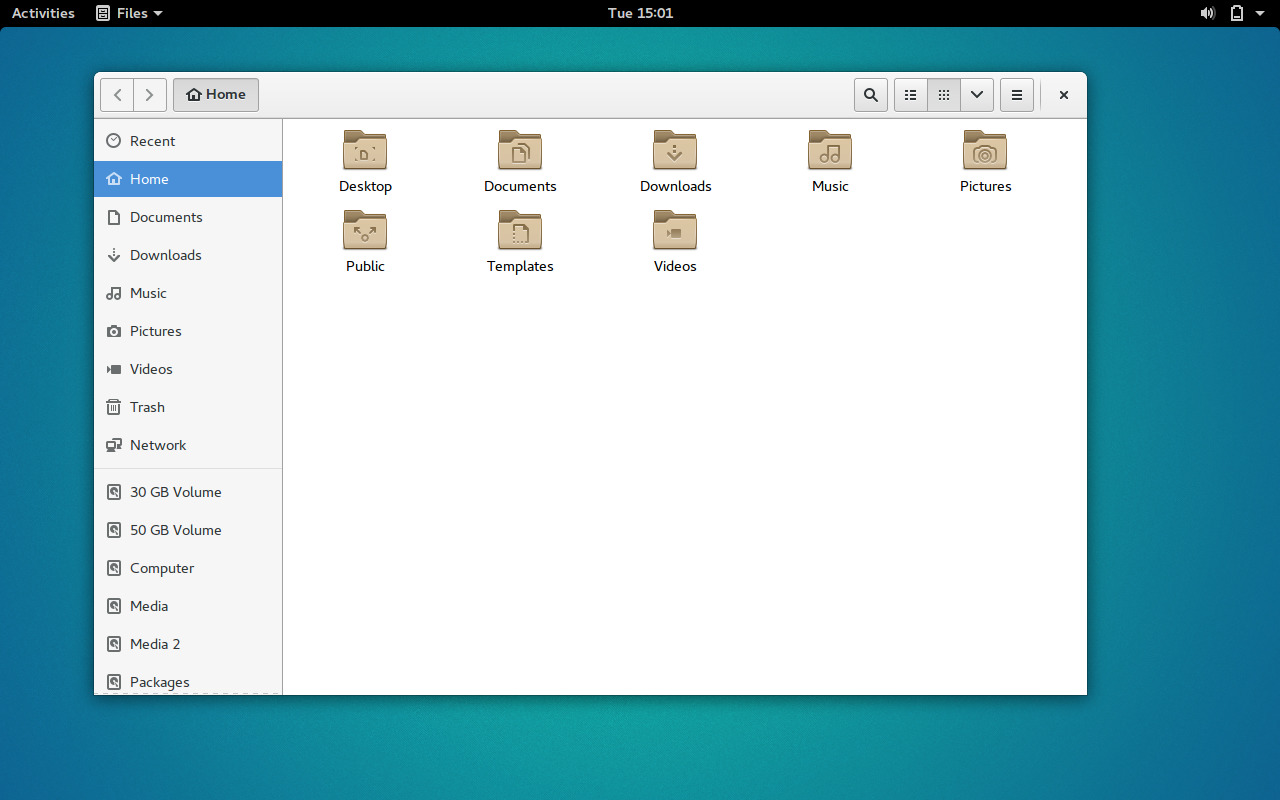Select the Music sidebar entry

146,293
